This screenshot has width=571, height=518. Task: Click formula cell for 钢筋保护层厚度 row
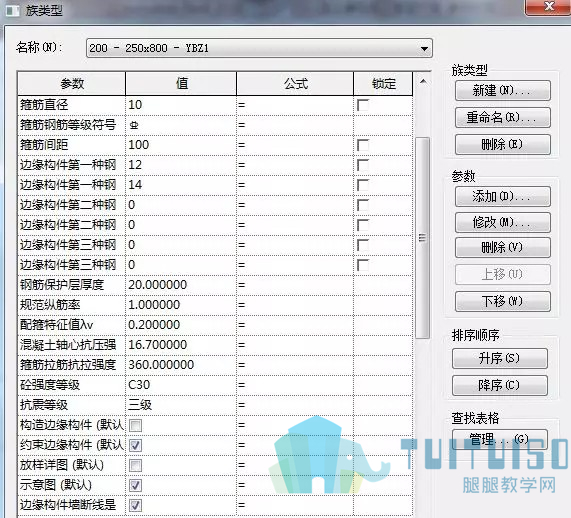[295, 285]
